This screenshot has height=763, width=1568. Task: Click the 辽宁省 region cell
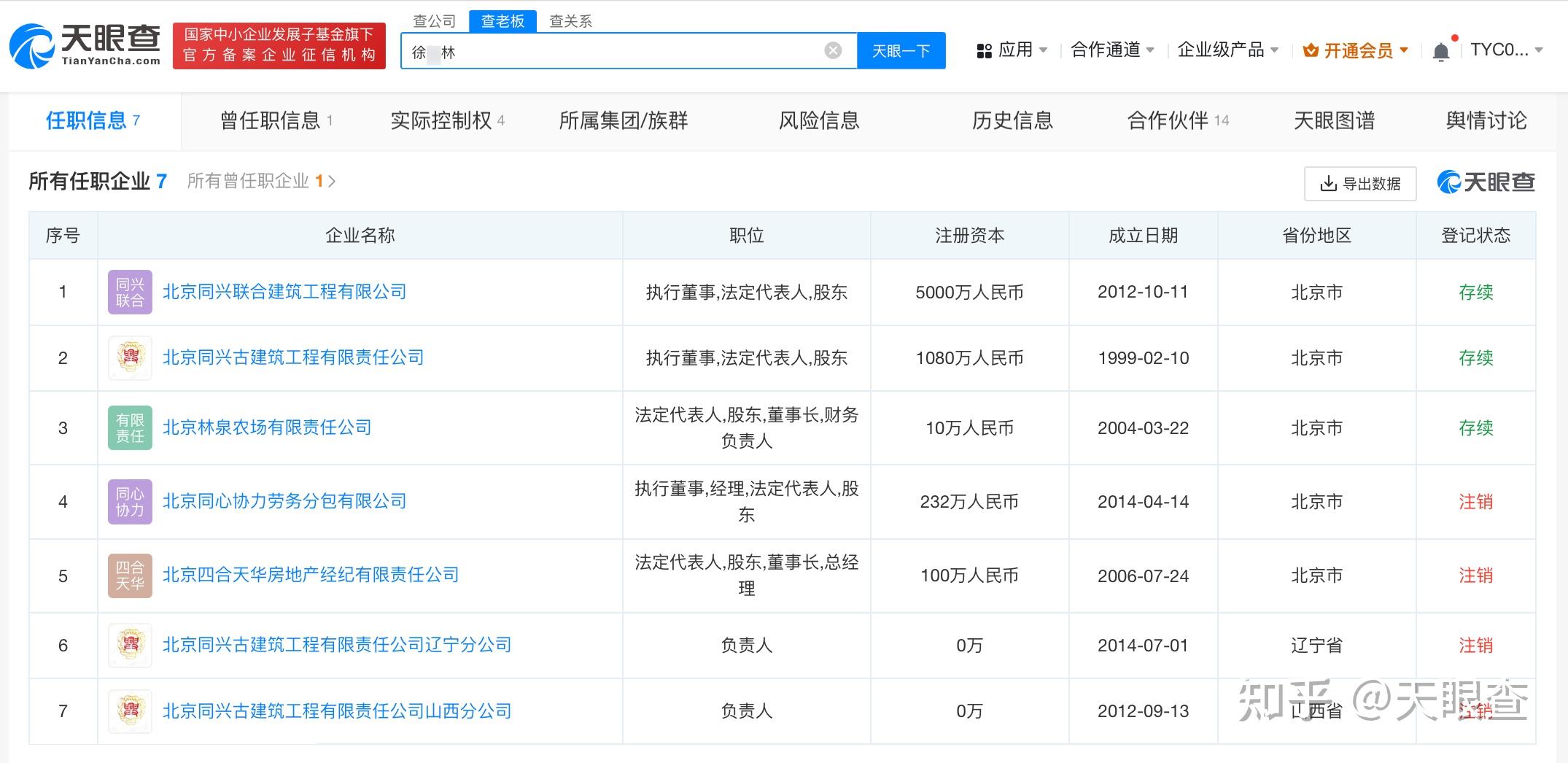[1316, 646]
